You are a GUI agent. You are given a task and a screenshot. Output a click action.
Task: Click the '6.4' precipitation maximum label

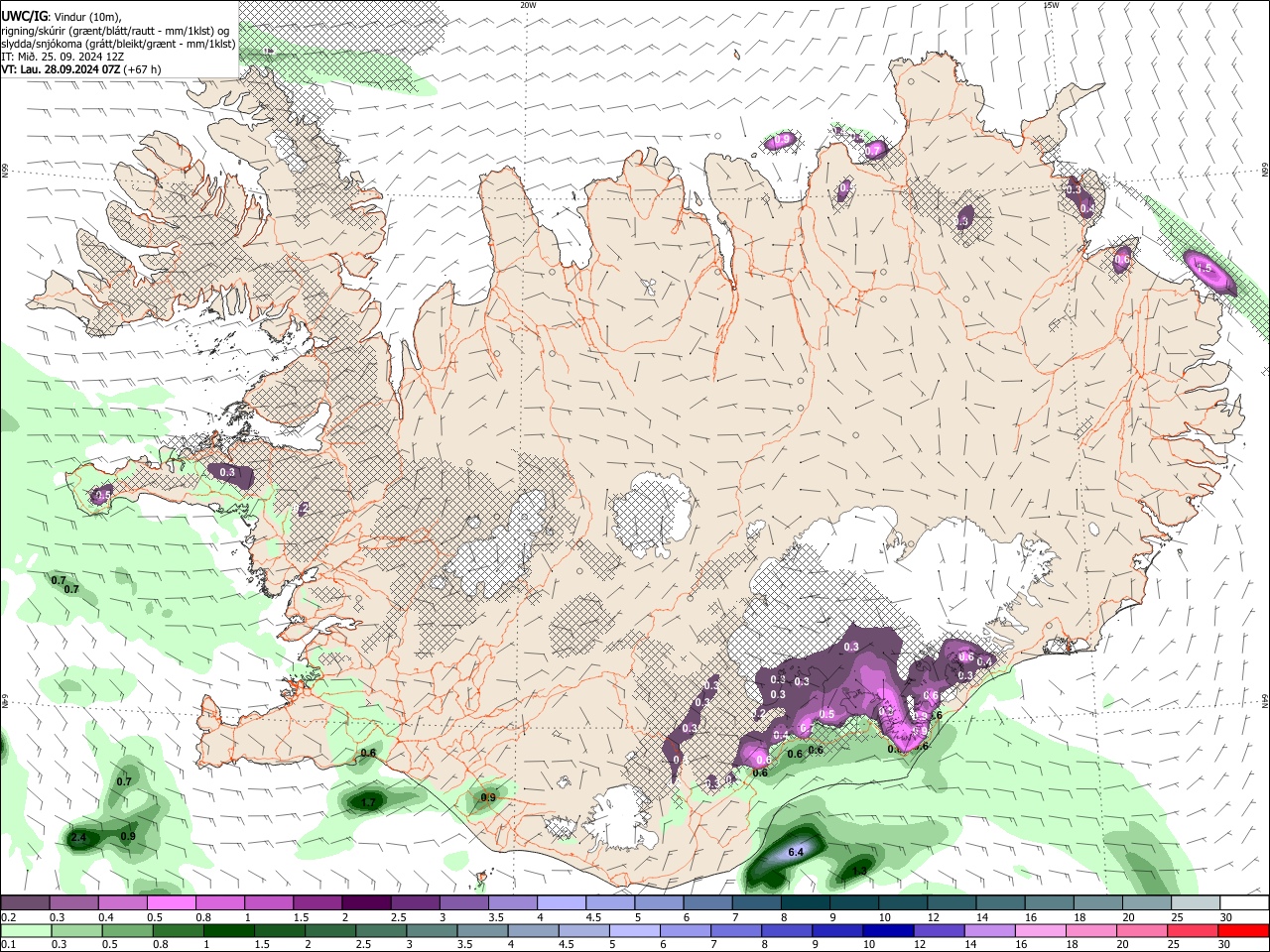coord(795,852)
